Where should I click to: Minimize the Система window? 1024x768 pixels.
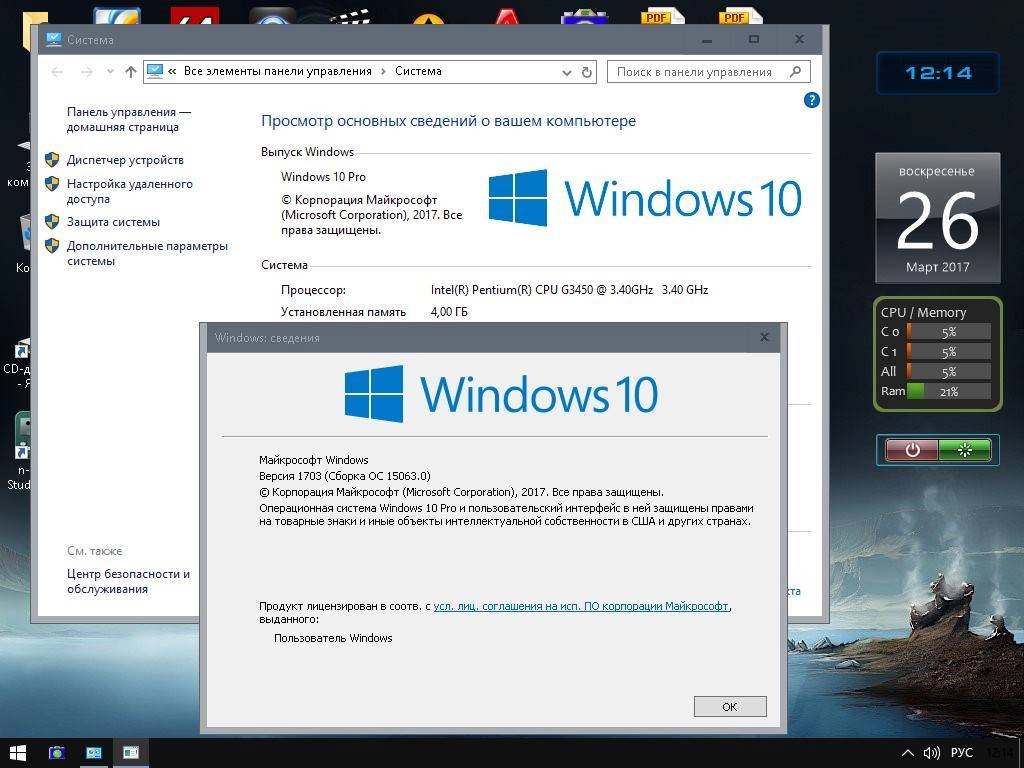click(x=707, y=40)
